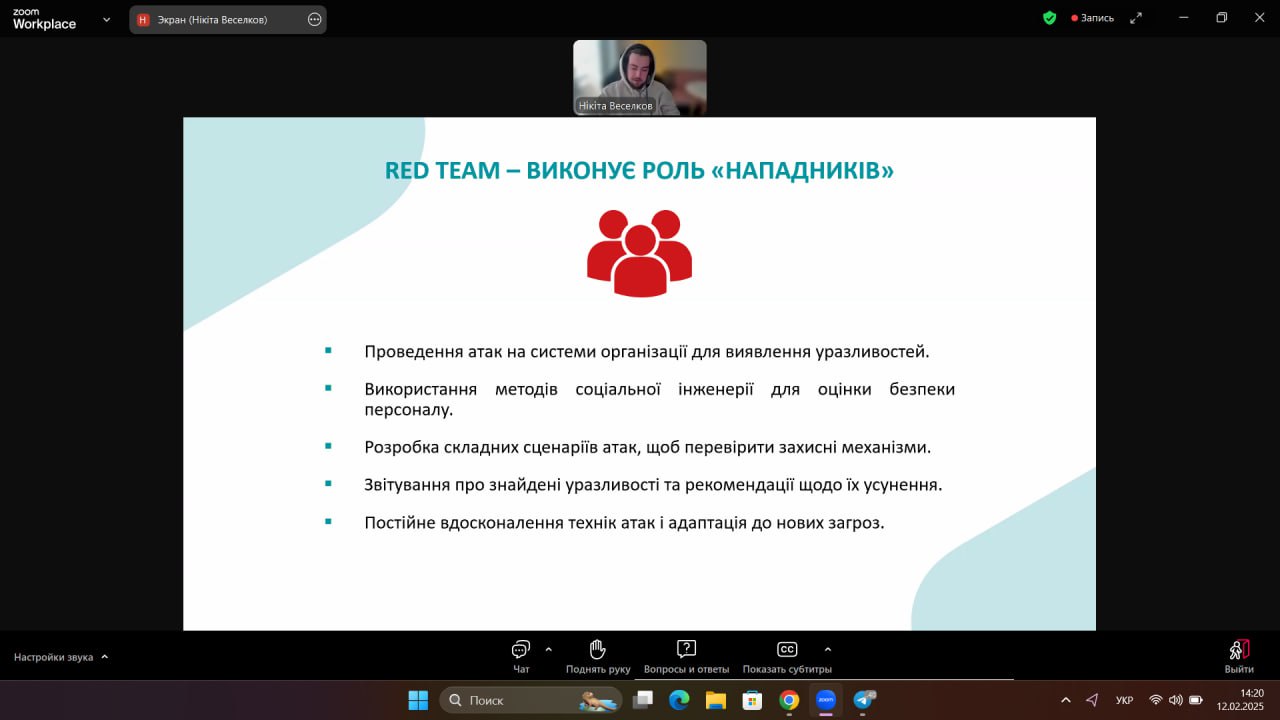Click the Raise Hand (Поднять руку) icon
The width and height of the screenshot is (1280, 720).
pos(598,649)
